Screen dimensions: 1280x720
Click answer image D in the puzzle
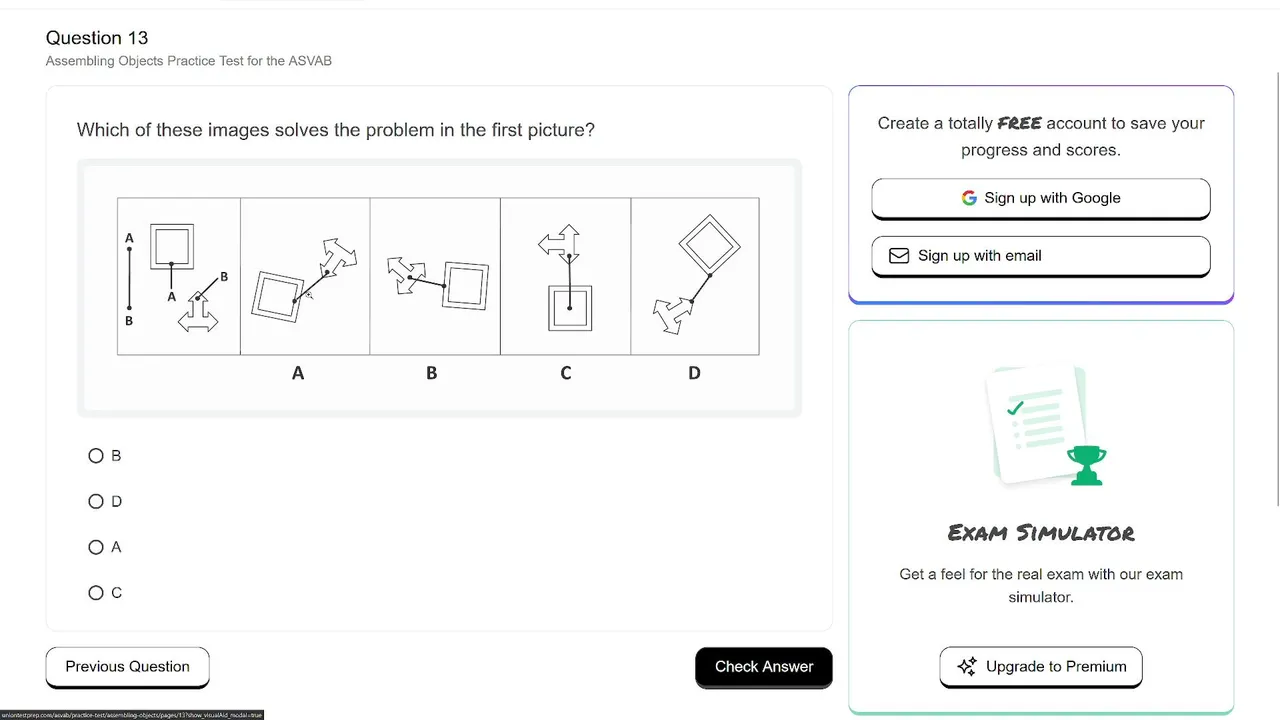[695, 276]
